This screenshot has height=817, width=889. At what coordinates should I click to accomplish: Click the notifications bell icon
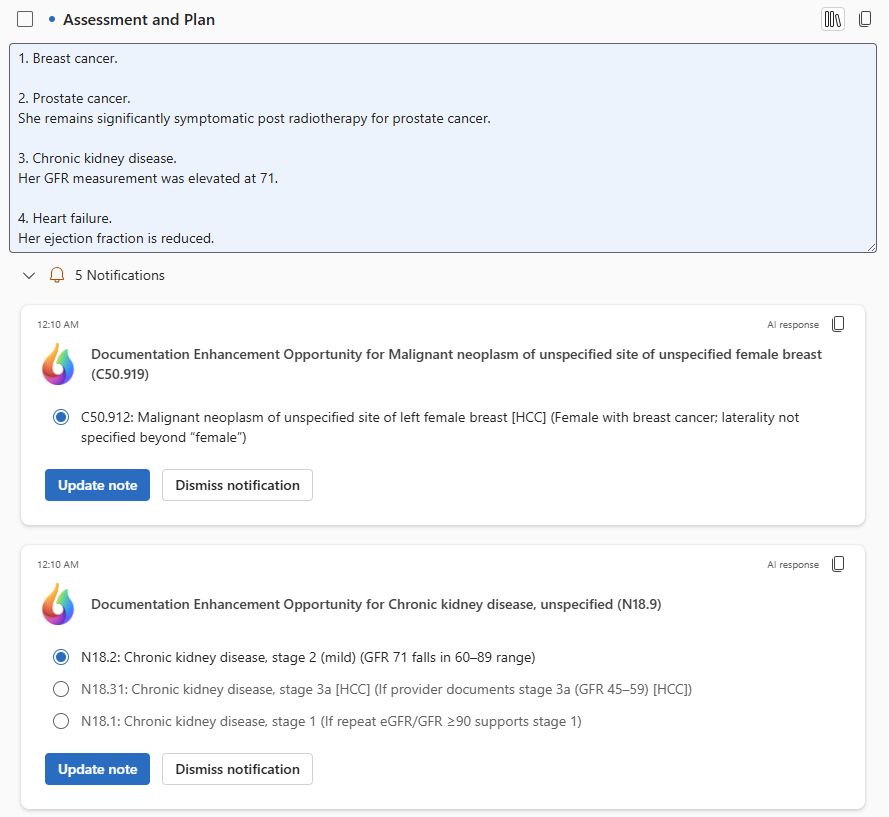[57, 275]
